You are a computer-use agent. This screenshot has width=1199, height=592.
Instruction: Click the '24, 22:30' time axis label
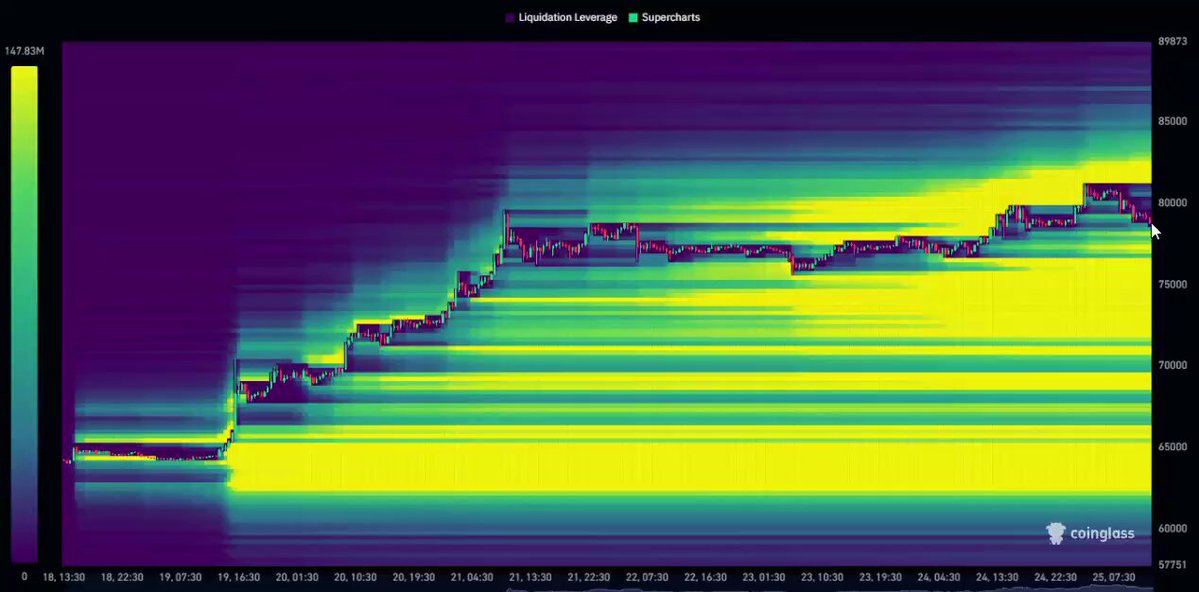[x=1054, y=577]
